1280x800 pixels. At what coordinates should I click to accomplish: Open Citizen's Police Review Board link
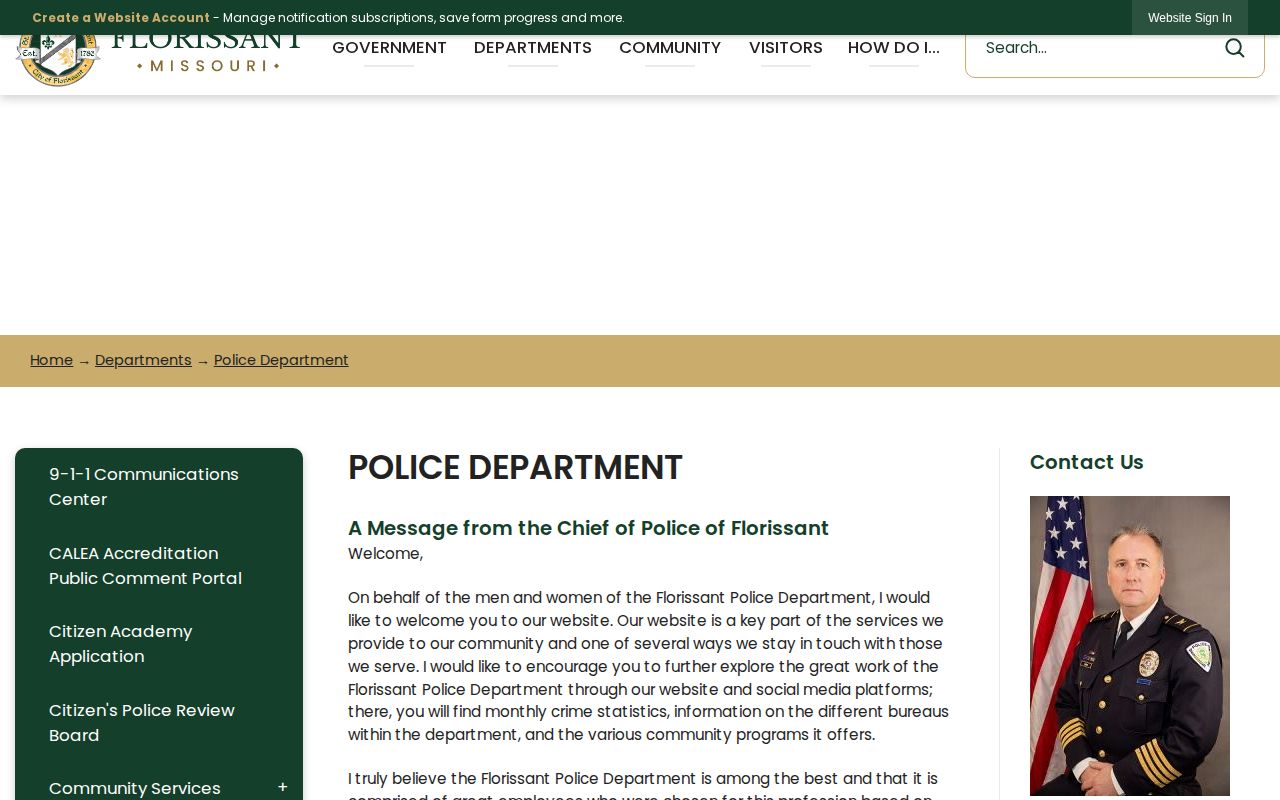(x=159, y=723)
